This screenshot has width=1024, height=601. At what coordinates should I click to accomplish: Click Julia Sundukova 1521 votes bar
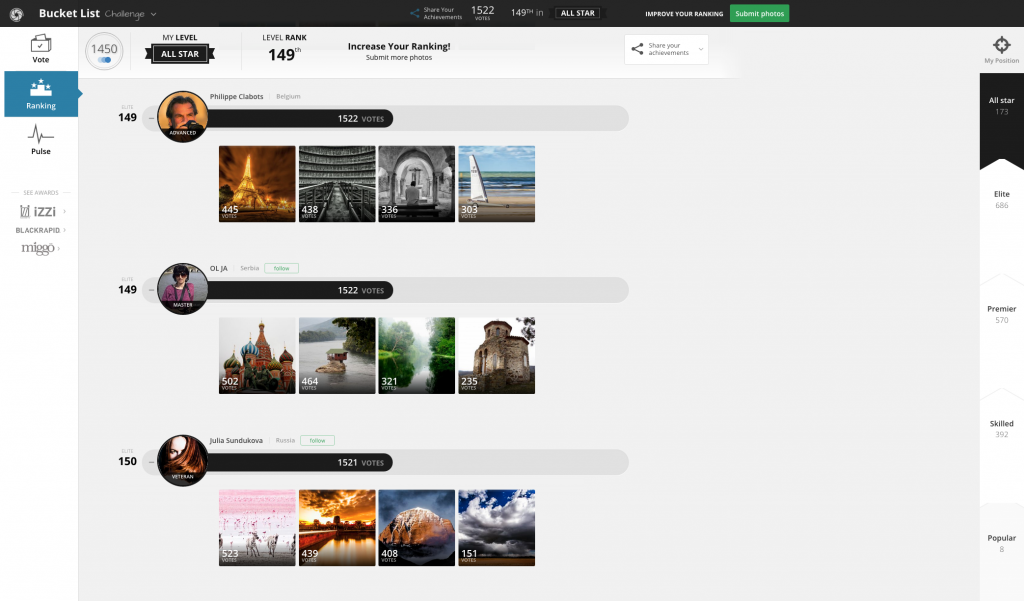(300, 462)
